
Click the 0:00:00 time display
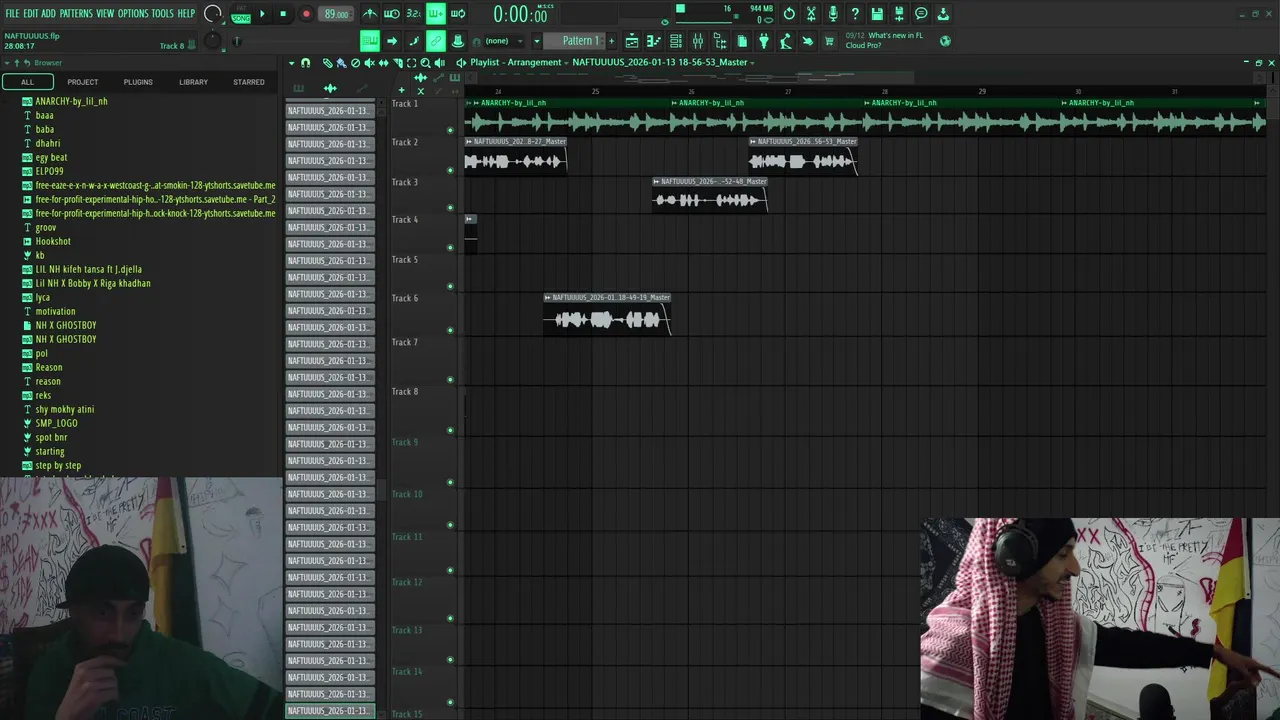tap(520, 15)
